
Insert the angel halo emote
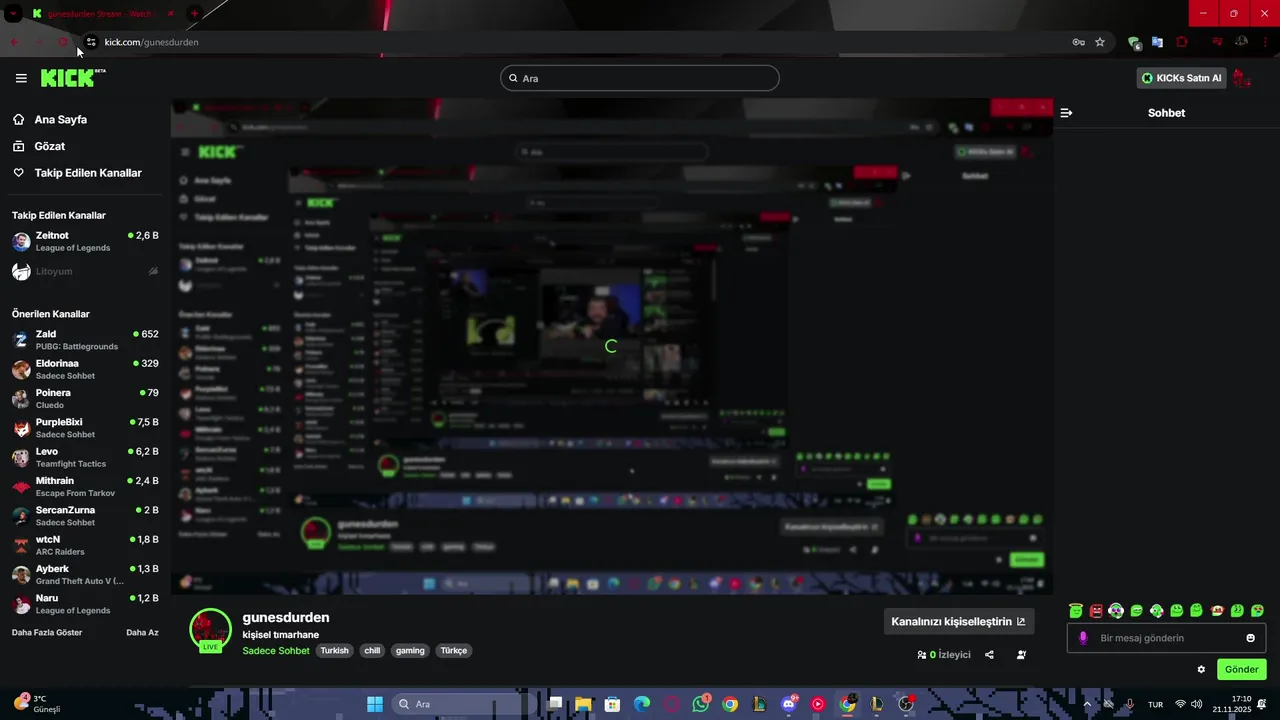click(x=1076, y=611)
